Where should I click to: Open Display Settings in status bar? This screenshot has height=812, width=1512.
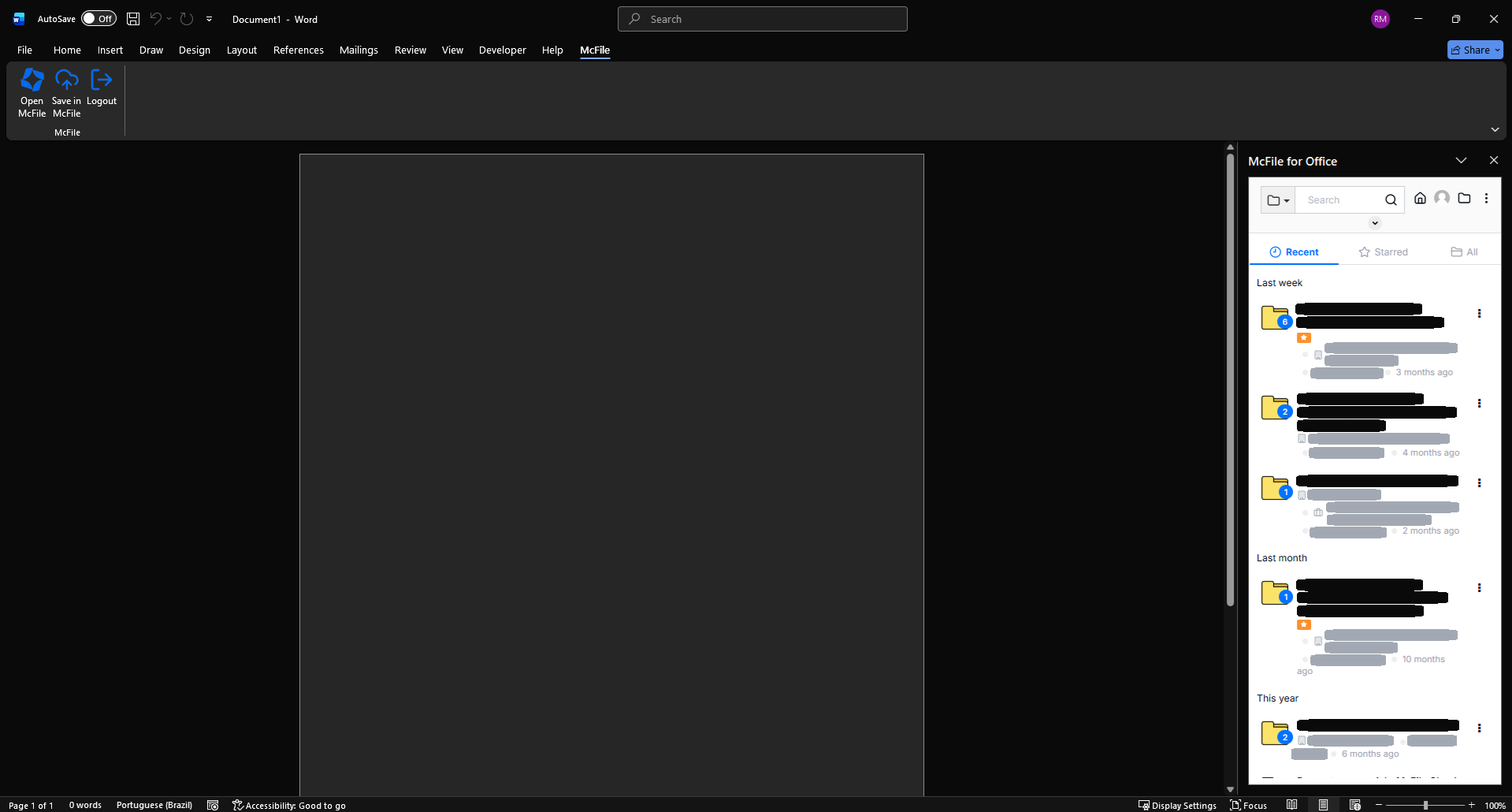click(1177, 805)
